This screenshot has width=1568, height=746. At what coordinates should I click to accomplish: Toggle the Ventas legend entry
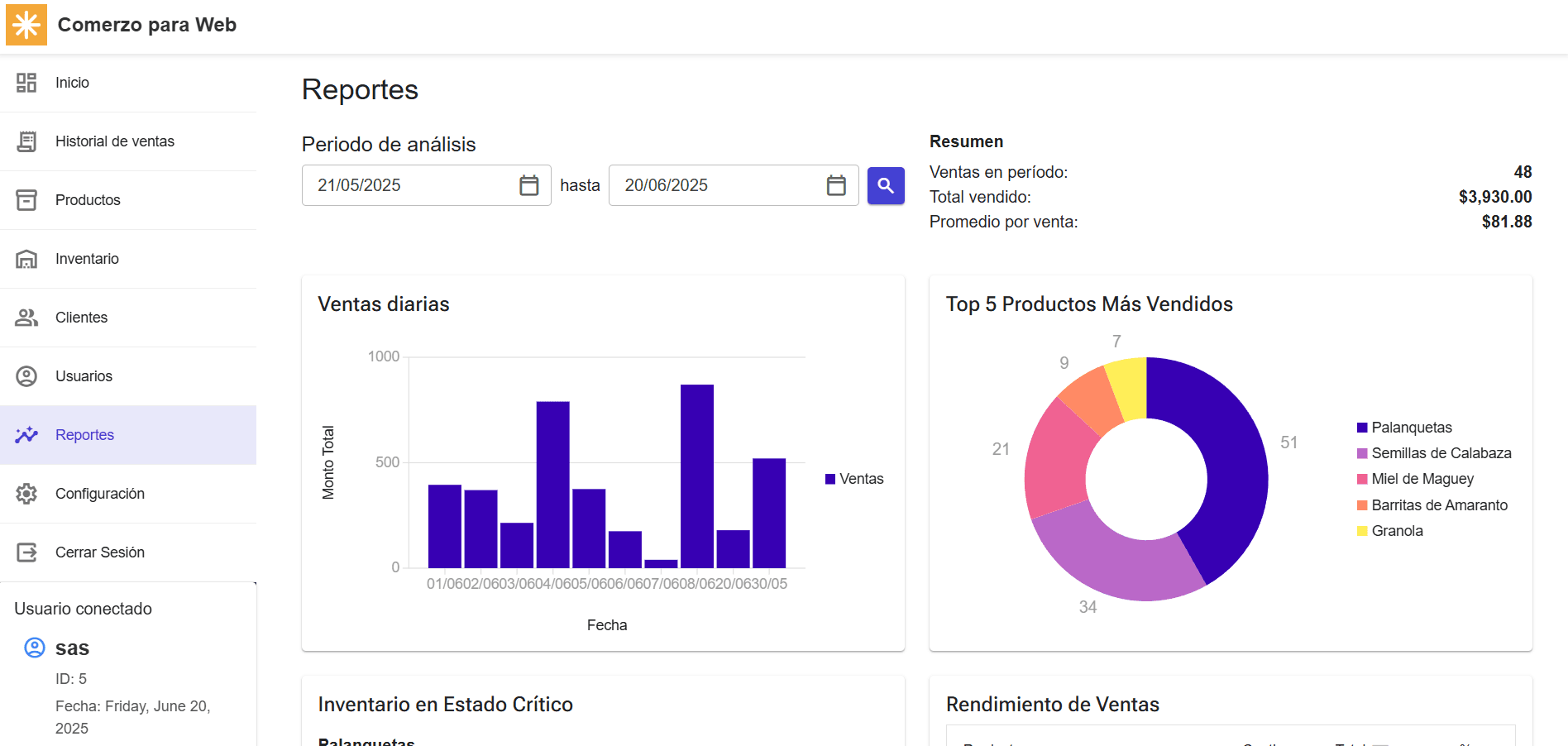854,478
